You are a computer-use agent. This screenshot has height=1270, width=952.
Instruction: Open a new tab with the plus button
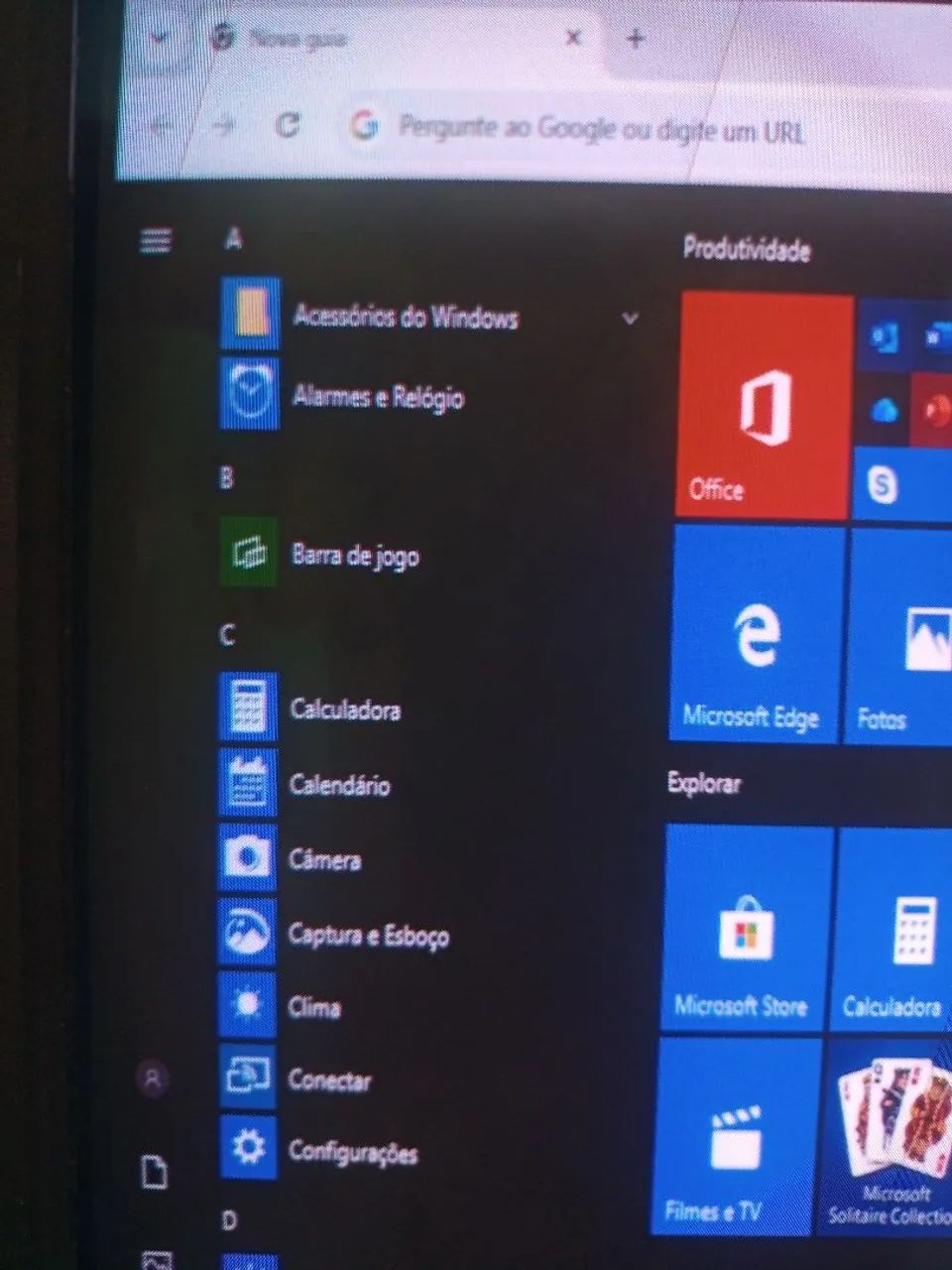click(636, 40)
